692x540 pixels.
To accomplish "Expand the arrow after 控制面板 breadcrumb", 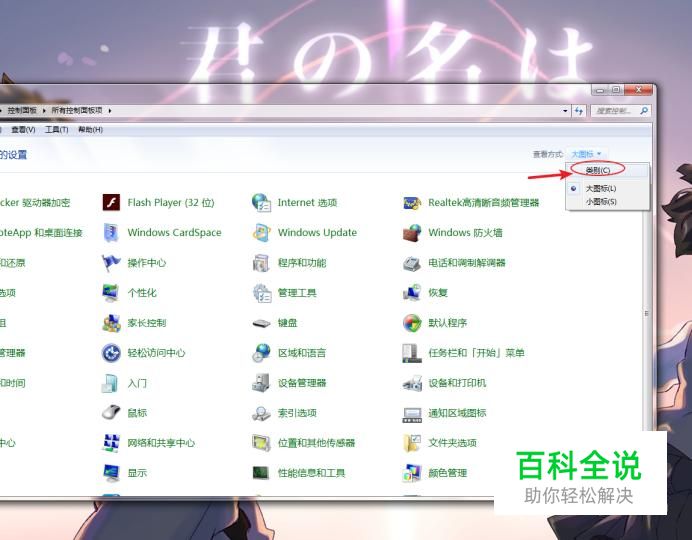I will pyautogui.click(x=44, y=110).
